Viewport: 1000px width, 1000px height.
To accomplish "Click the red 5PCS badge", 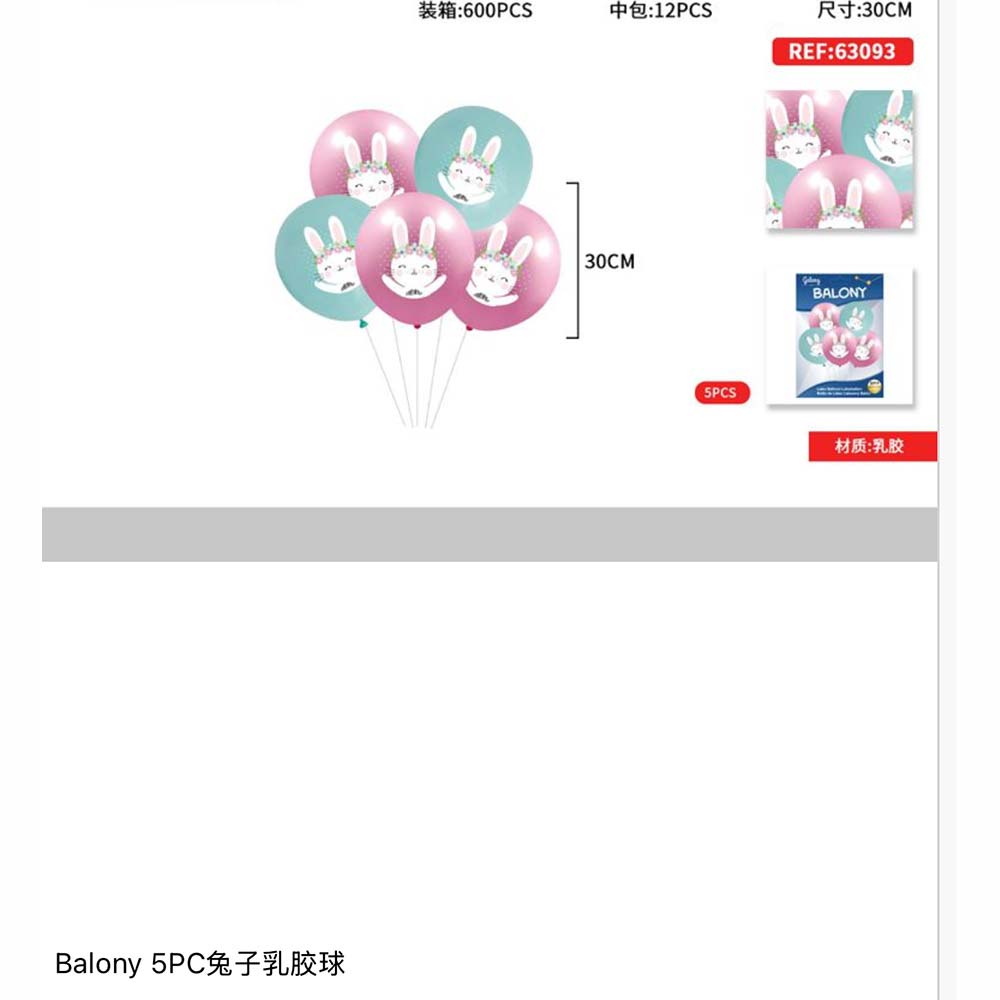I will coord(722,392).
